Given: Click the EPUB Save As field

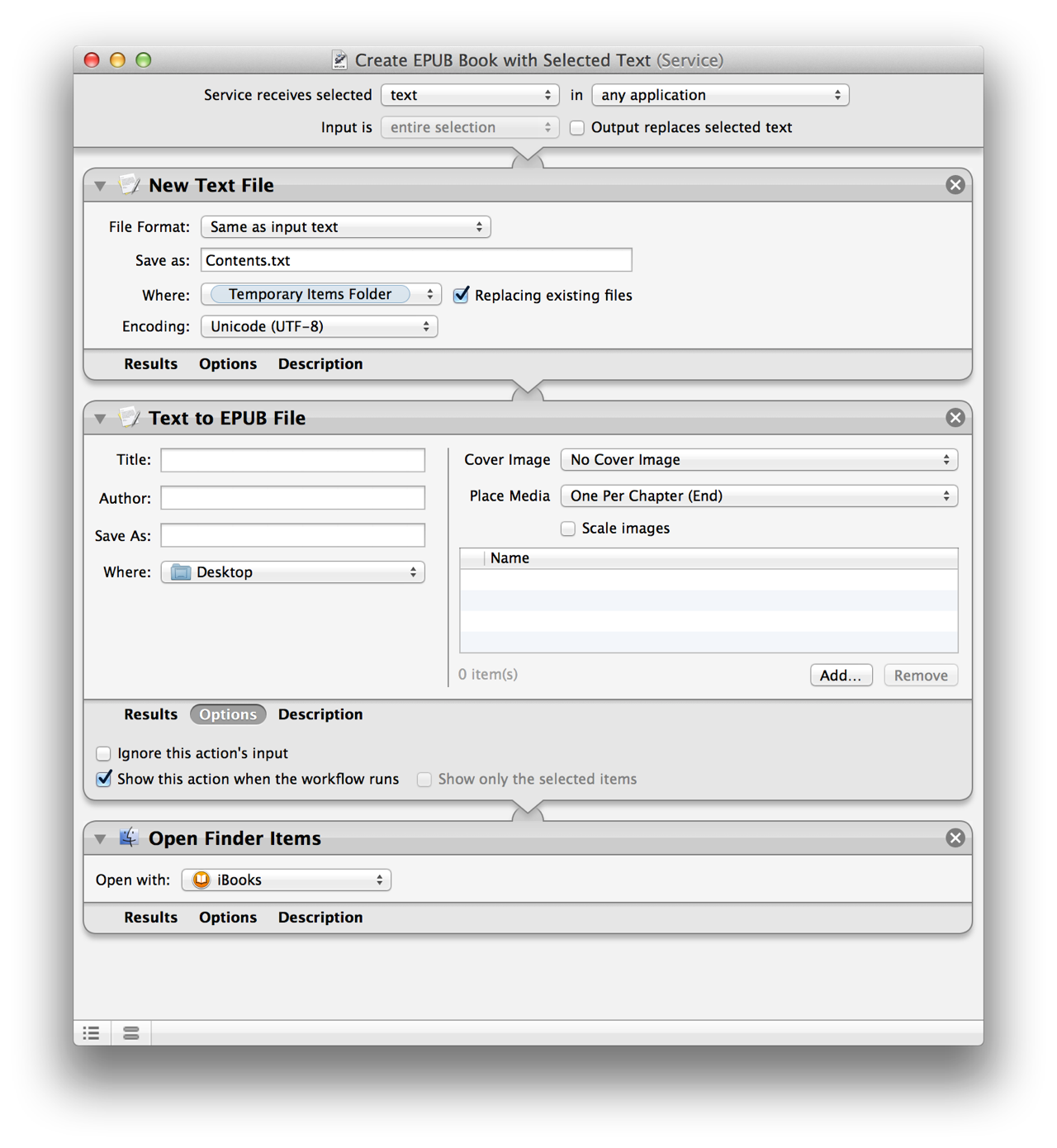Looking at the screenshot, I should (292, 535).
